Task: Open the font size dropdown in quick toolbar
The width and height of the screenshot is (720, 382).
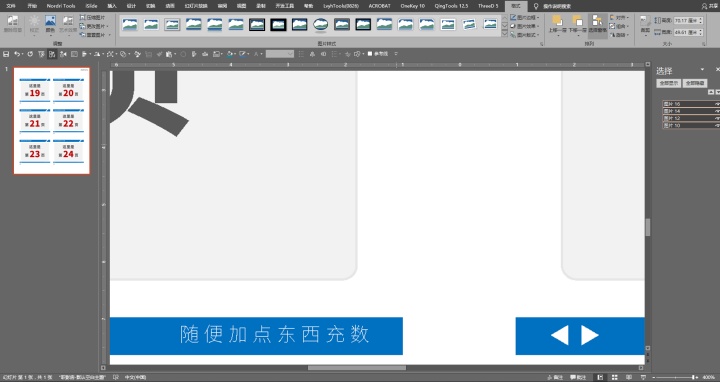Action: click(290, 54)
